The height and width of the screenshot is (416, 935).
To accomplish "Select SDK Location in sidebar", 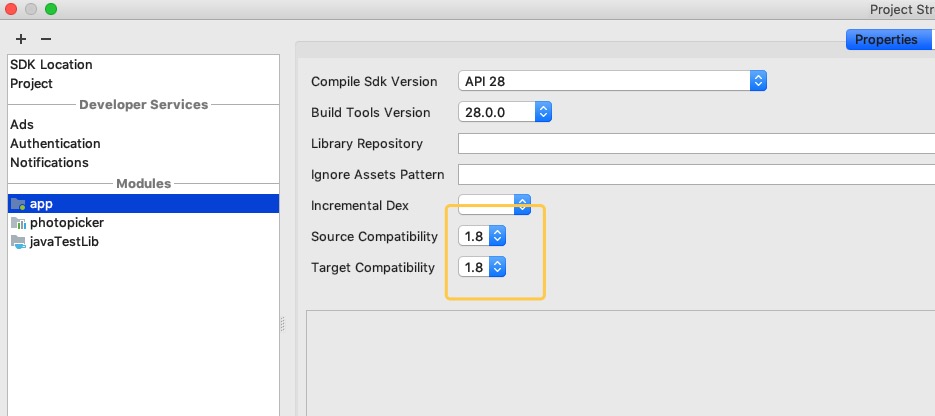I will click(x=51, y=64).
